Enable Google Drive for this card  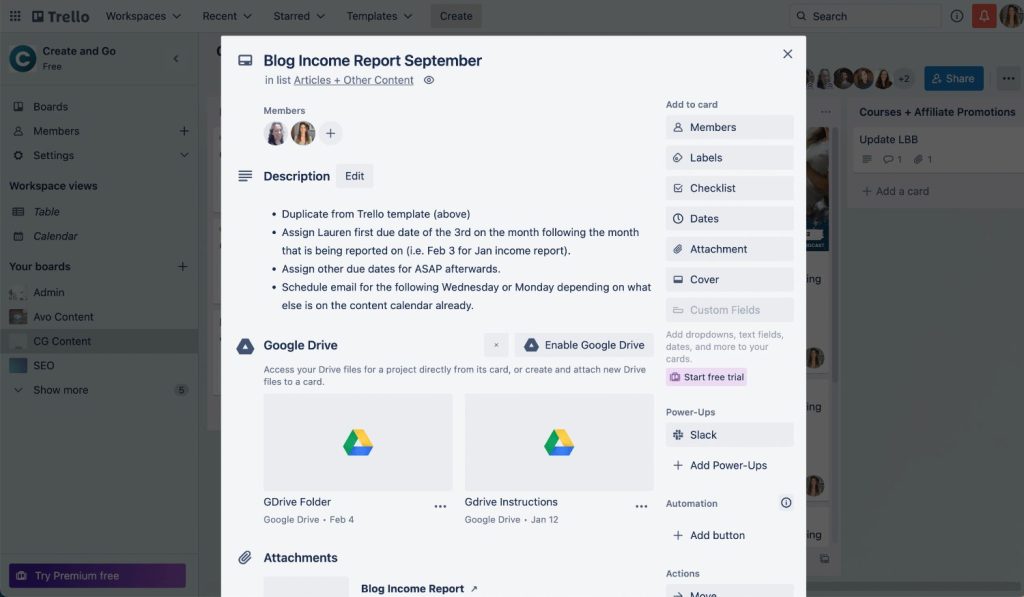tap(584, 344)
